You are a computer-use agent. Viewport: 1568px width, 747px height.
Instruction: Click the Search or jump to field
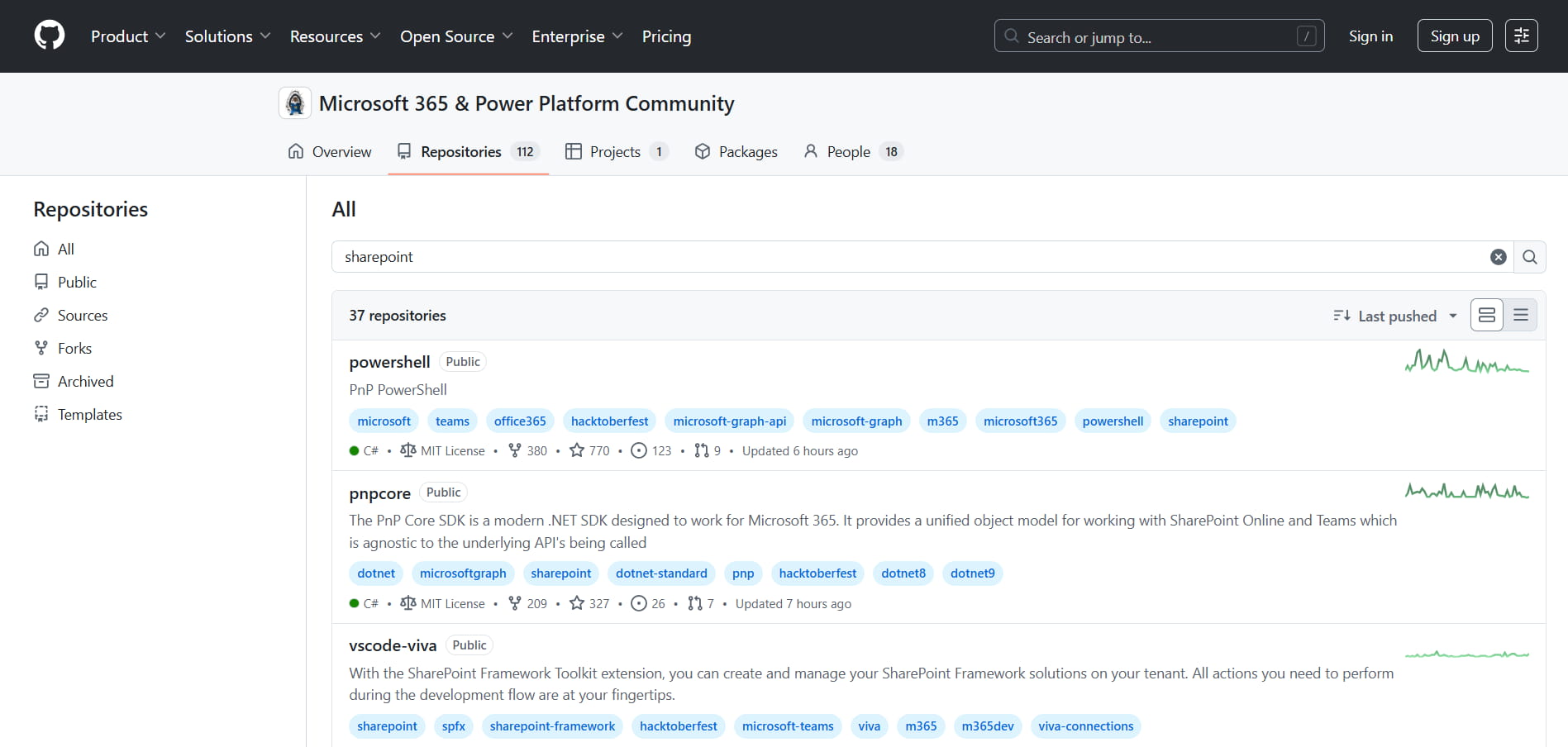click(1158, 36)
